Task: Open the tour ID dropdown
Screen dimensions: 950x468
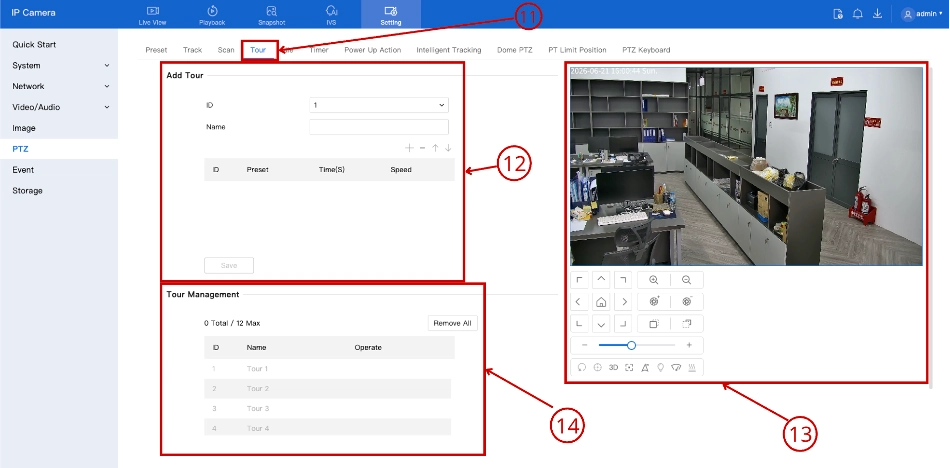Action: (379, 105)
